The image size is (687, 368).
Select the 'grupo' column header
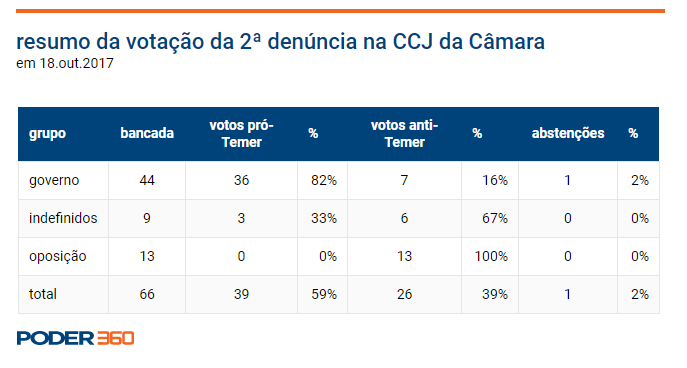(47, 133)
